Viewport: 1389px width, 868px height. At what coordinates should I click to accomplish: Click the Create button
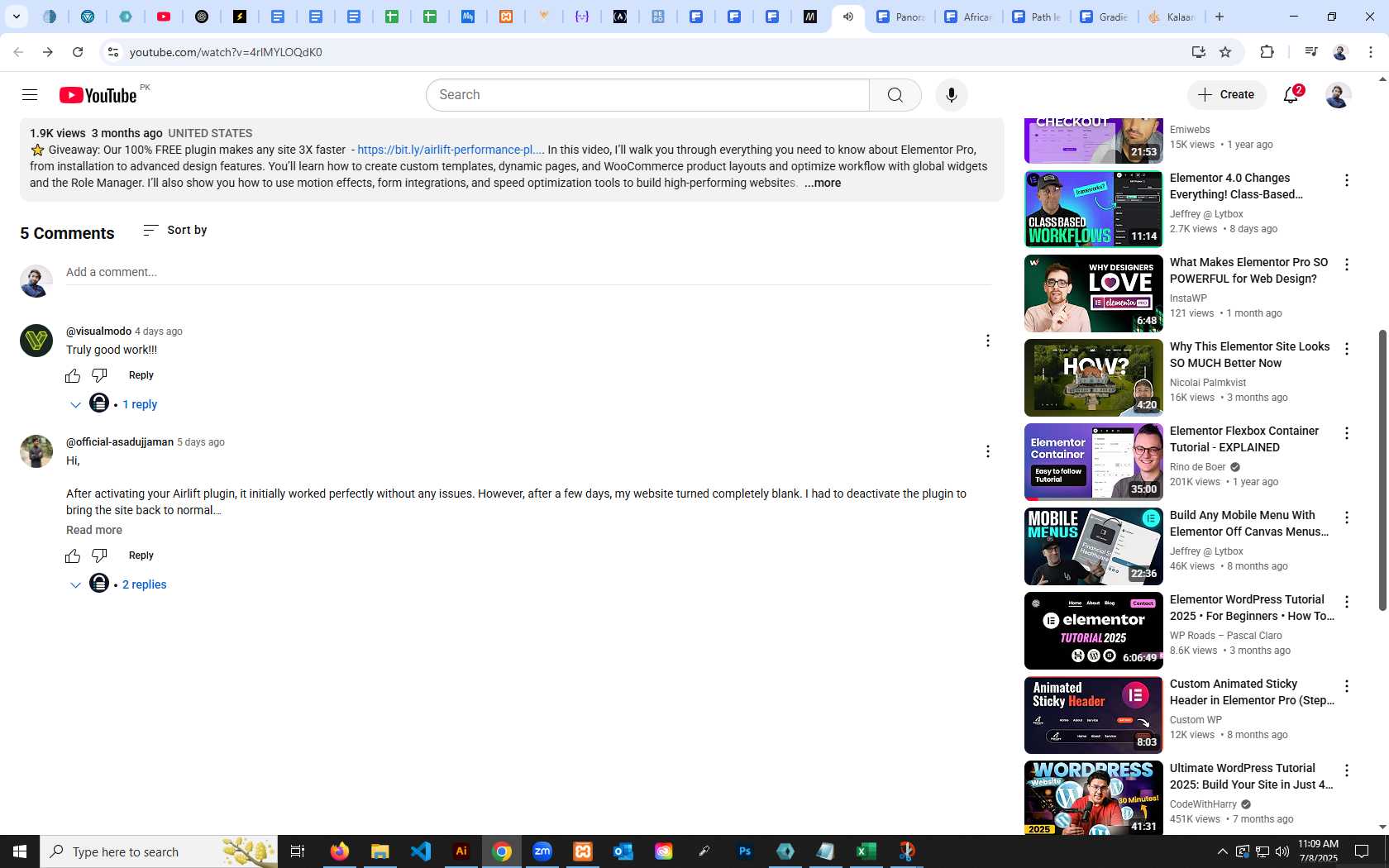1227,95
